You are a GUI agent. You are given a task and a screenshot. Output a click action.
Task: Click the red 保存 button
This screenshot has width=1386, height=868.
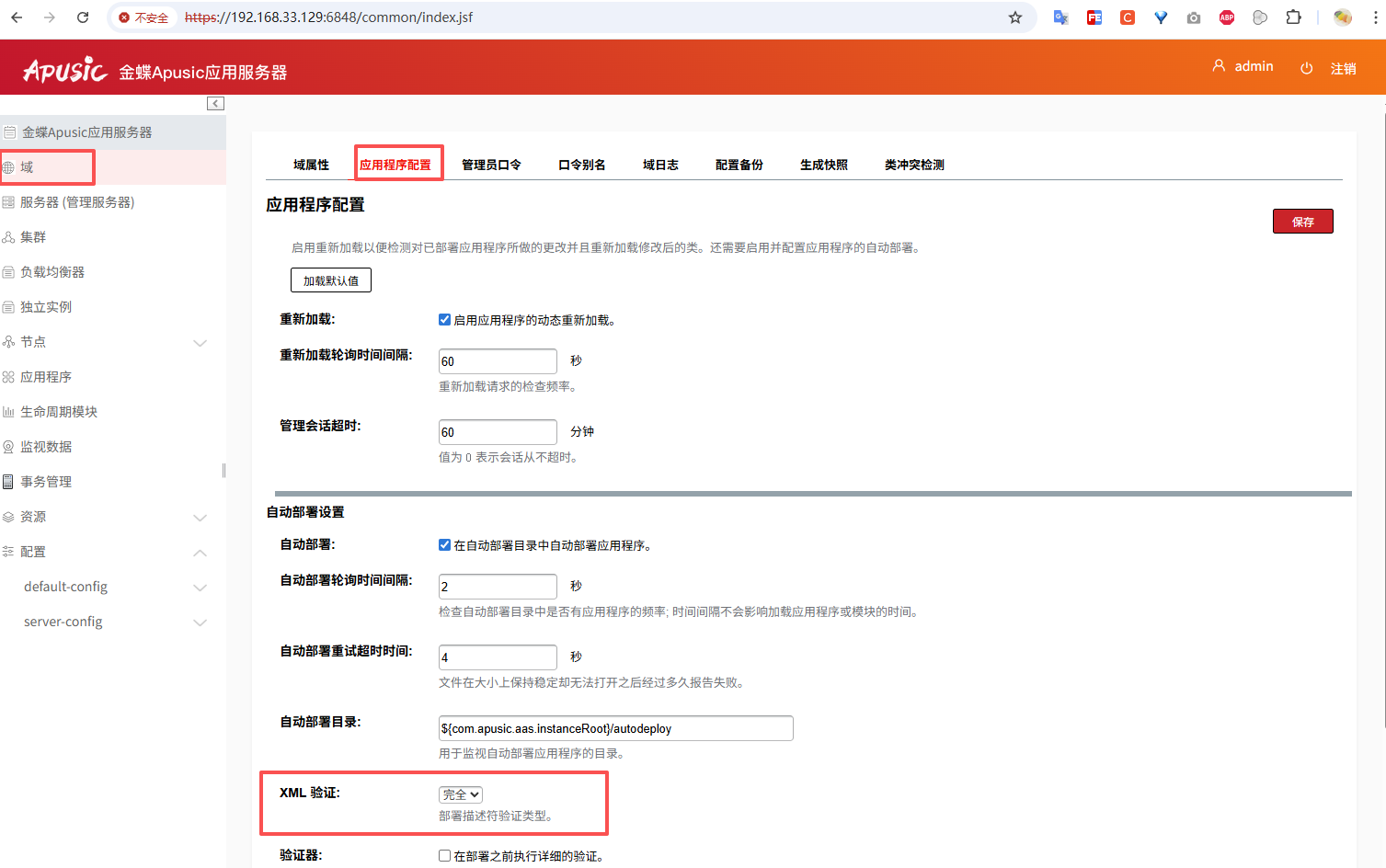click(1303, 222)
